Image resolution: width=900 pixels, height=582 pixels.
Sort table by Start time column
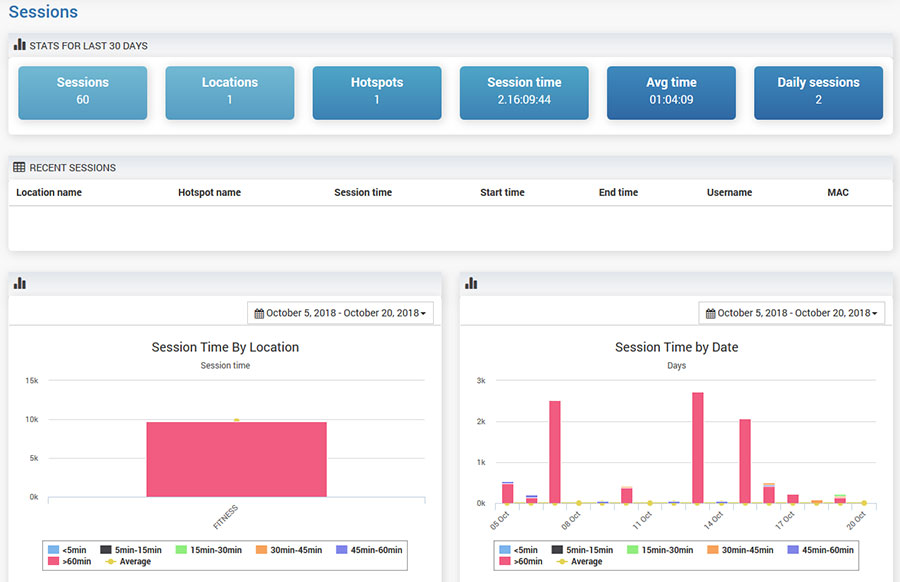pyautogui.click(x=502, y=192)
